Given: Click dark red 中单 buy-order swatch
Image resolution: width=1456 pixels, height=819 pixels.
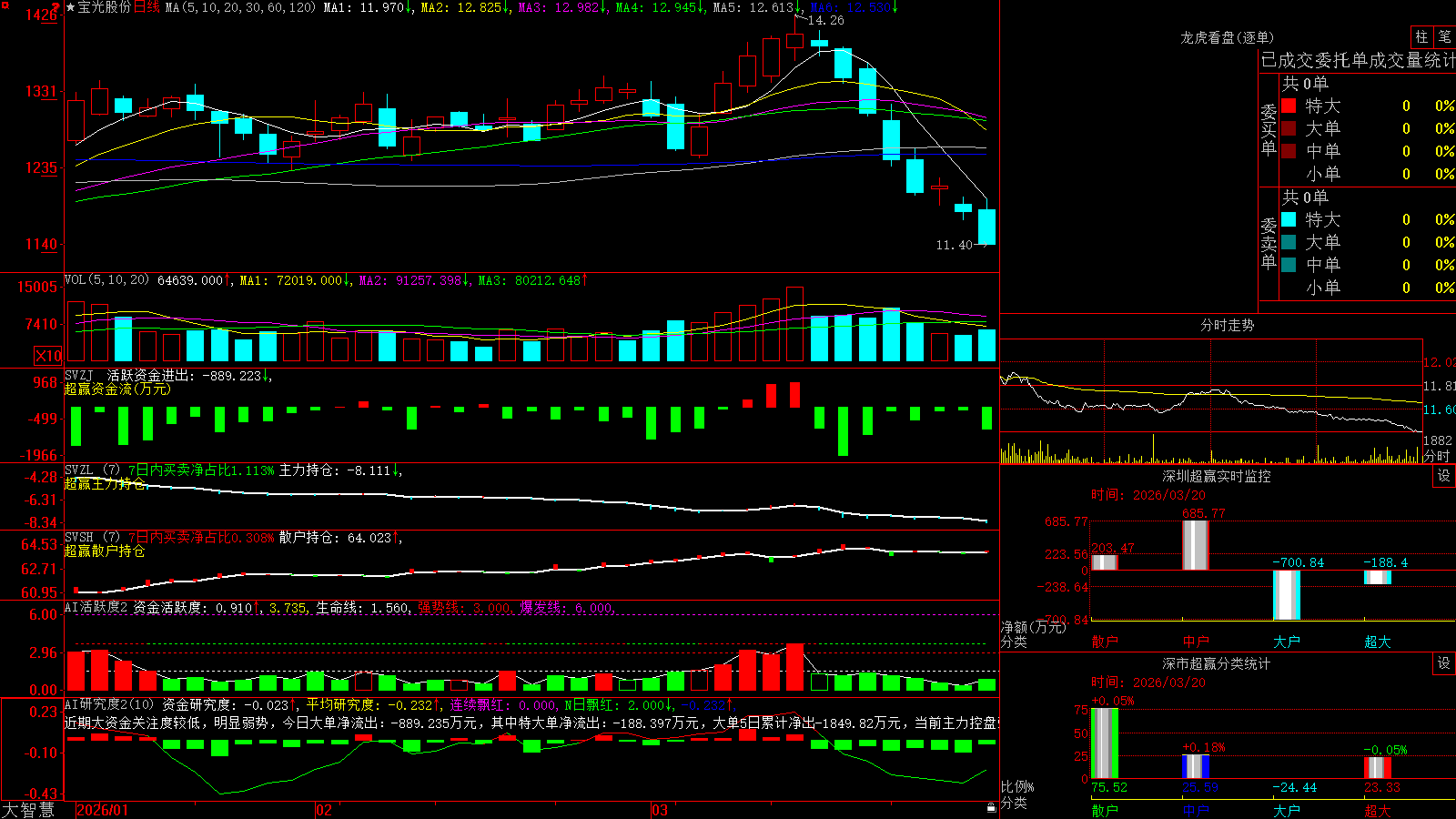Looking at the screenshot, I should 1289,151.
